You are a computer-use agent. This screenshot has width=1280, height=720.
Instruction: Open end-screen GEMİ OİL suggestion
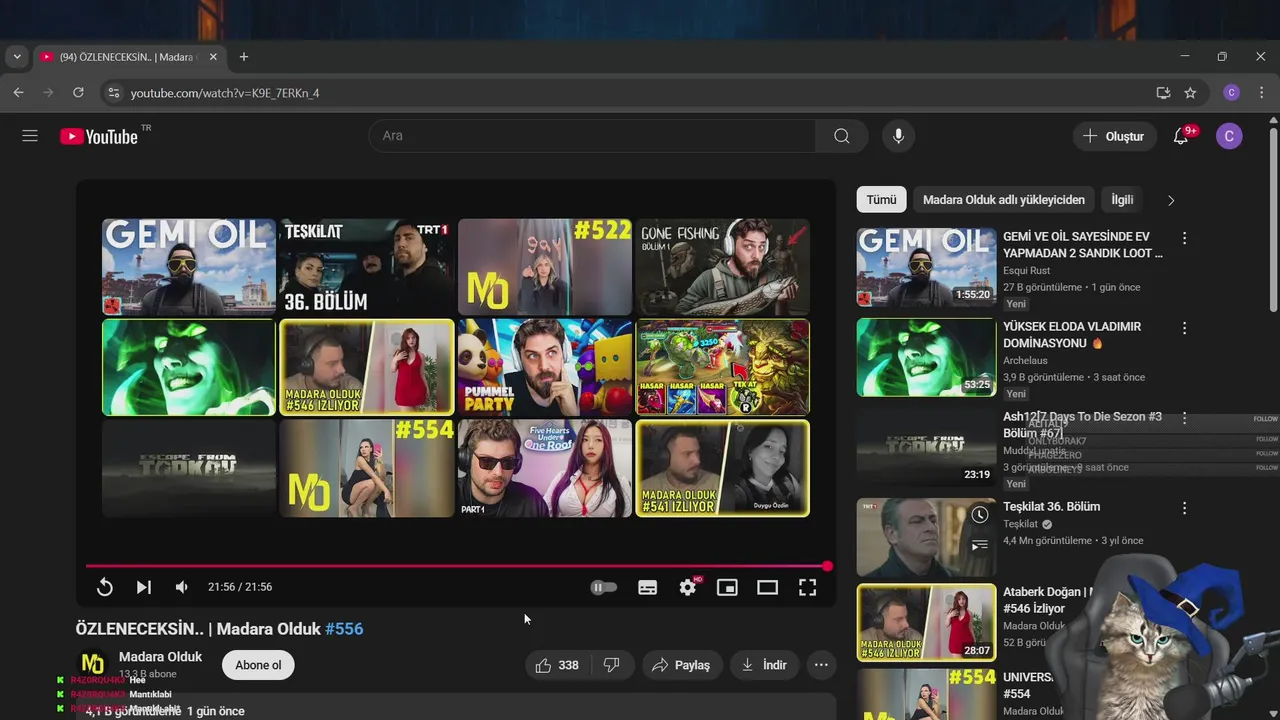189,267
